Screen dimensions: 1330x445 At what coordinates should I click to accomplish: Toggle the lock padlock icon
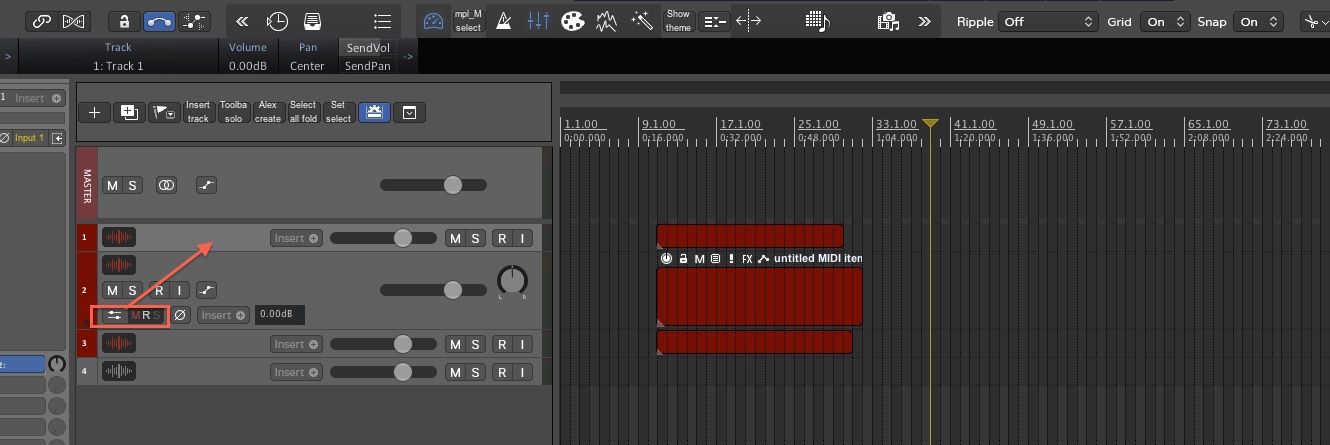[x=124, y=21]
